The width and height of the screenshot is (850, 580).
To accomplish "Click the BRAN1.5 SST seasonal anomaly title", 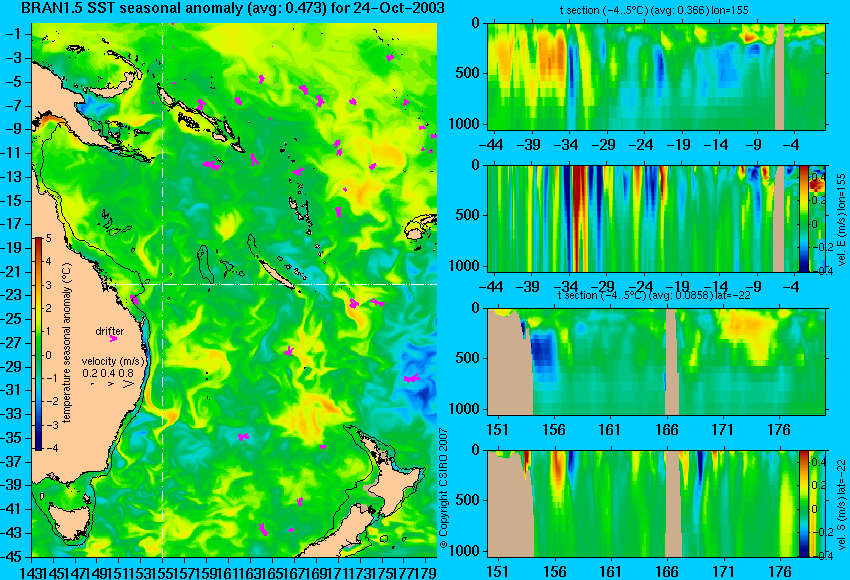I will pyautogui.click(x=232, y=8).
